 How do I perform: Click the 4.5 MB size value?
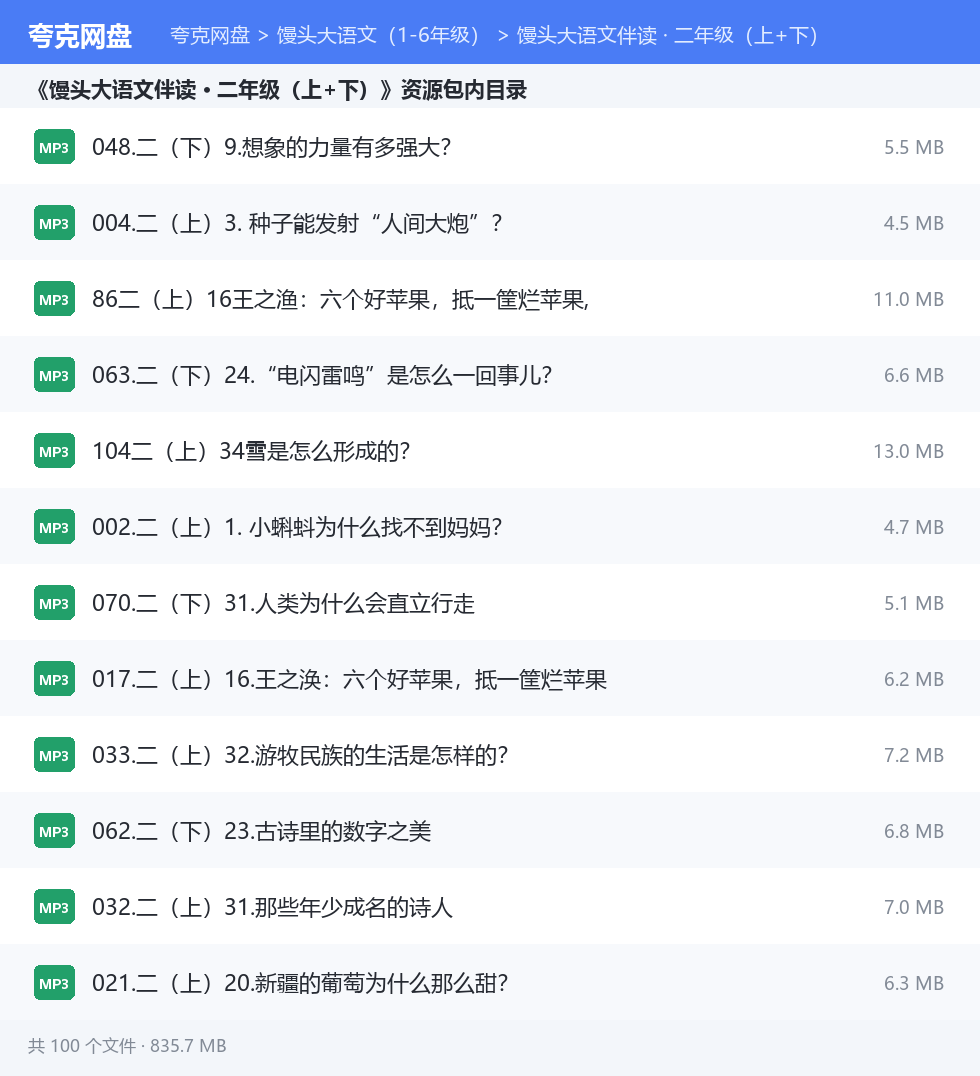913,223
